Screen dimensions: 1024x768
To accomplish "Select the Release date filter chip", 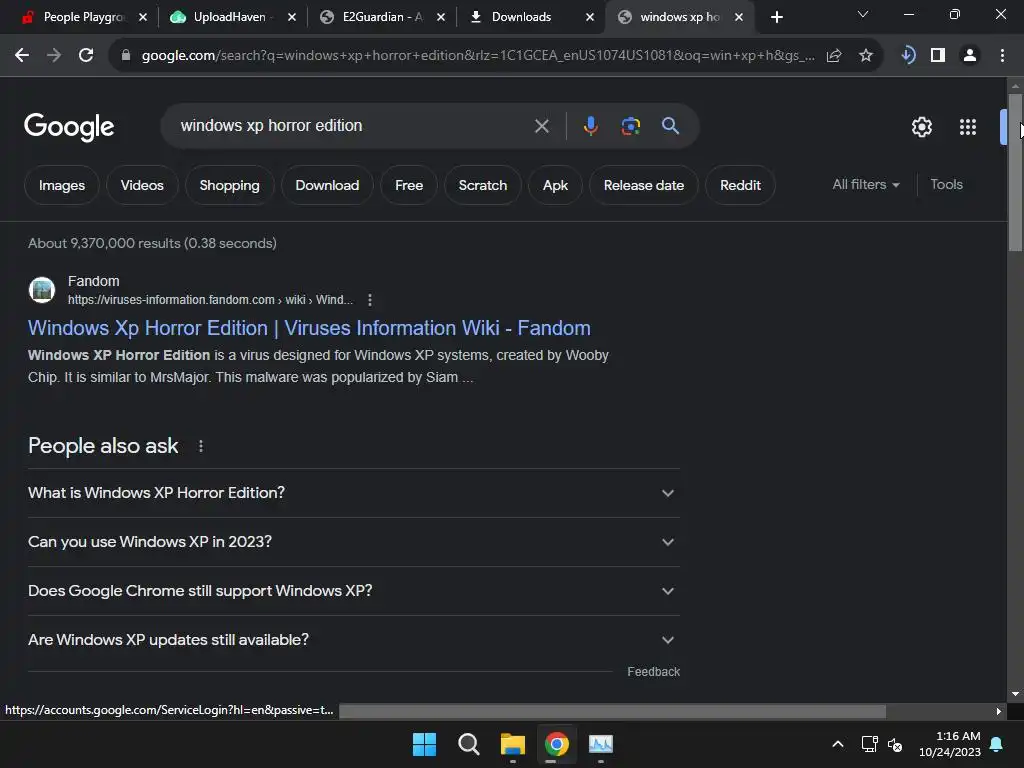I will 644,185.
